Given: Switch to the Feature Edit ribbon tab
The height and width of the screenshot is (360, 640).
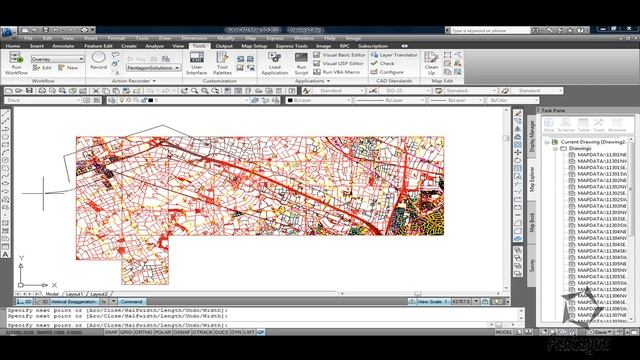Looking at the screenshot, I should [98, 46].
